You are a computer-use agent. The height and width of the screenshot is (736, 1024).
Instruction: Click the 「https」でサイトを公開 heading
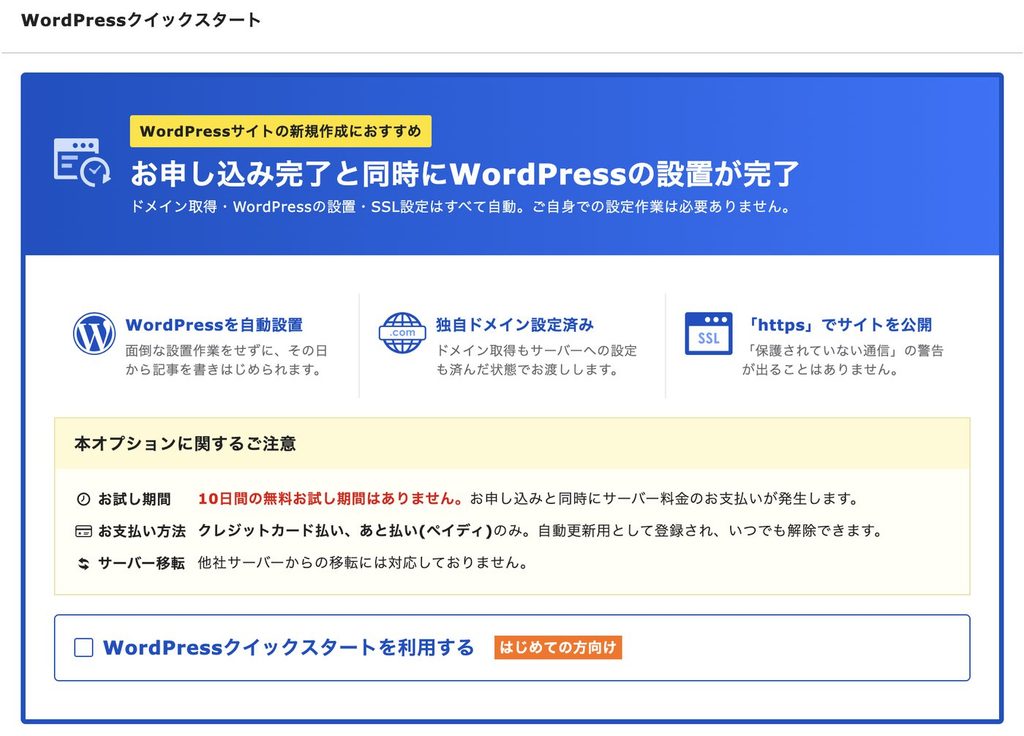(x=839, y=325)
